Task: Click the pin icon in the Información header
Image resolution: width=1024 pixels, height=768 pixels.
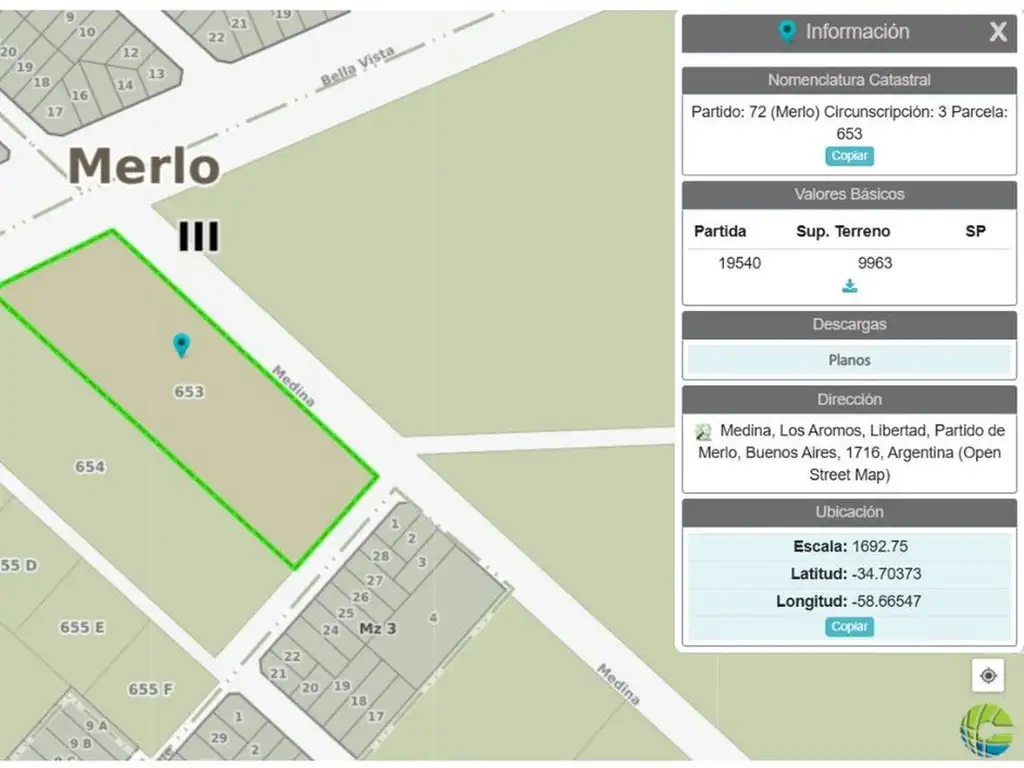Action: pyautogui.click(x=788, y=32)
